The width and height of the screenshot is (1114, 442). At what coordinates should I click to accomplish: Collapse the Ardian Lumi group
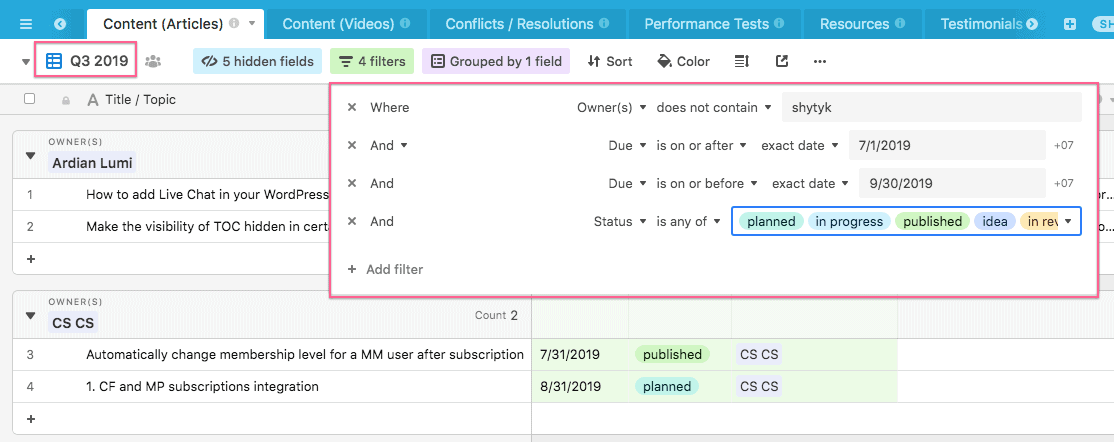(x=30, y=155)
